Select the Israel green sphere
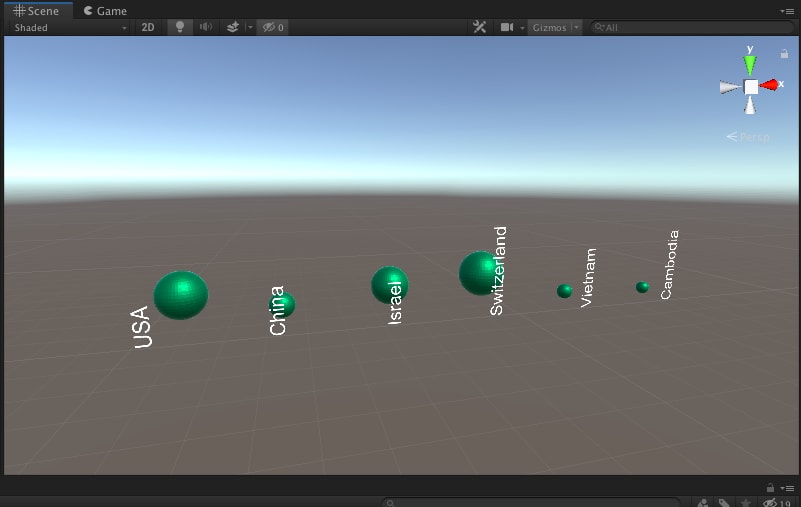This screenshot has width=801, height=507. click(390, 285)
